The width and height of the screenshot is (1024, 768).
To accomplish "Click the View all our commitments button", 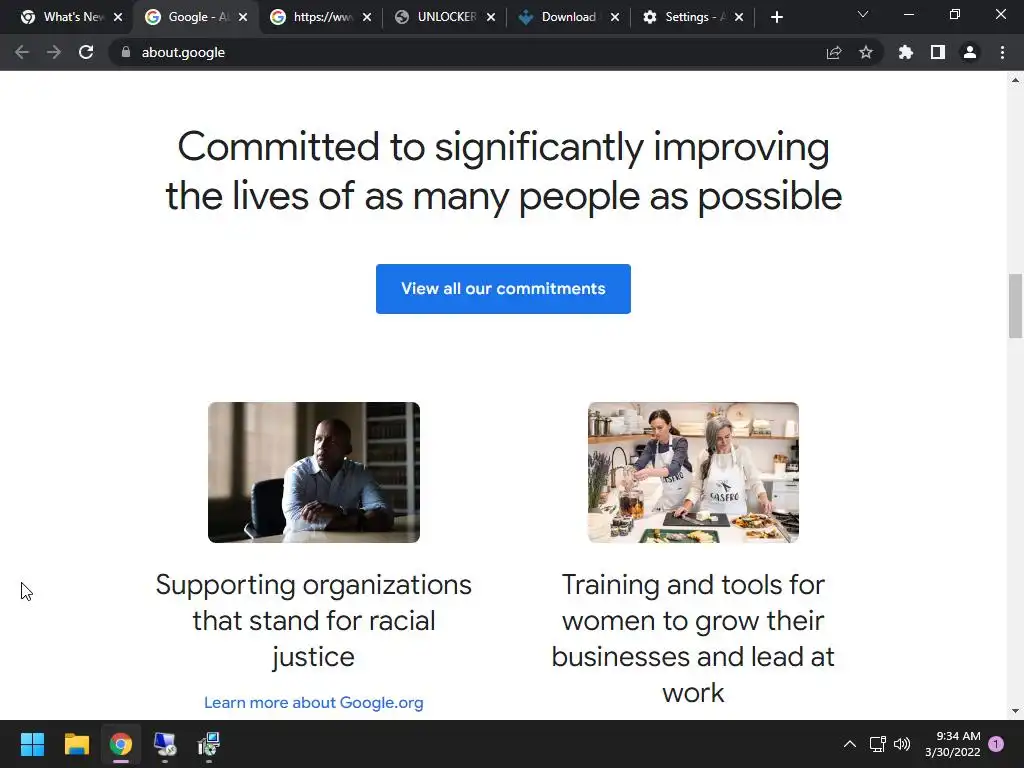I will point(504,289).
